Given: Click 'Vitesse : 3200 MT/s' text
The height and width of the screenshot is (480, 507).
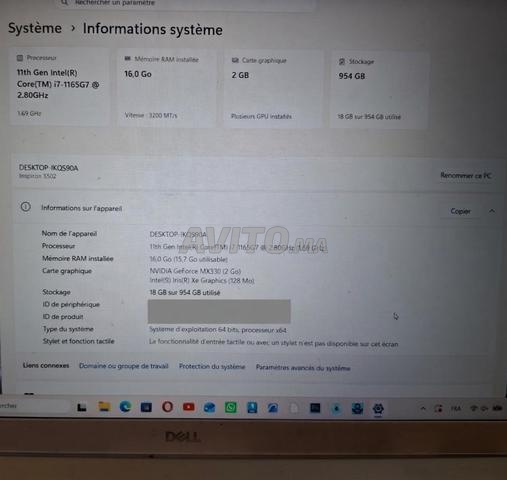Looking at the screenshot, I should [x=151, y=115].
